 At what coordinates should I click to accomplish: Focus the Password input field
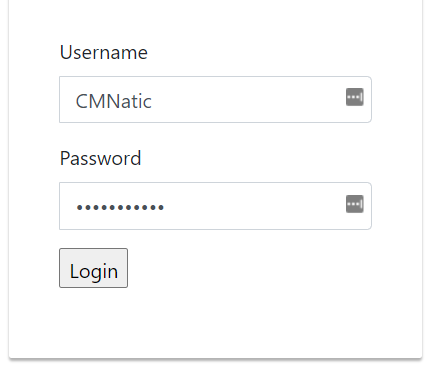pos(215,206)
